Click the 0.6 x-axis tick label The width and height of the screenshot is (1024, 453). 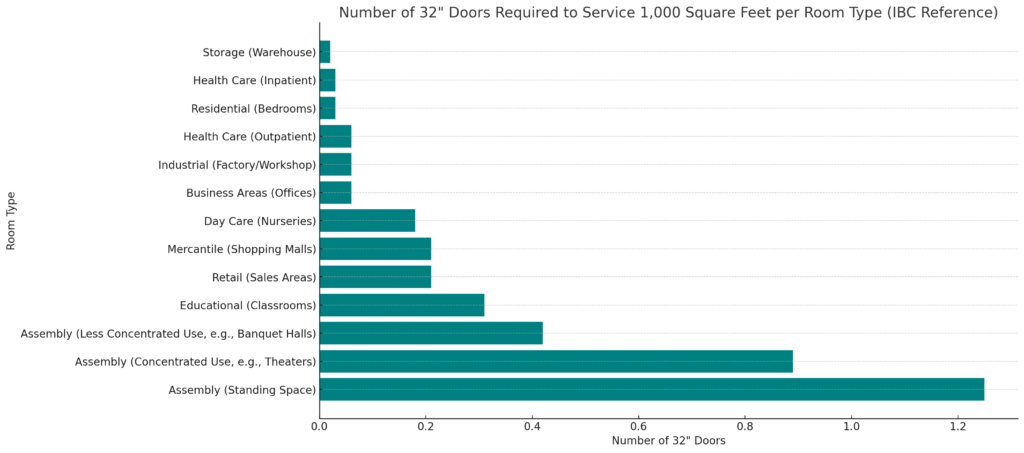click(638, 427)
